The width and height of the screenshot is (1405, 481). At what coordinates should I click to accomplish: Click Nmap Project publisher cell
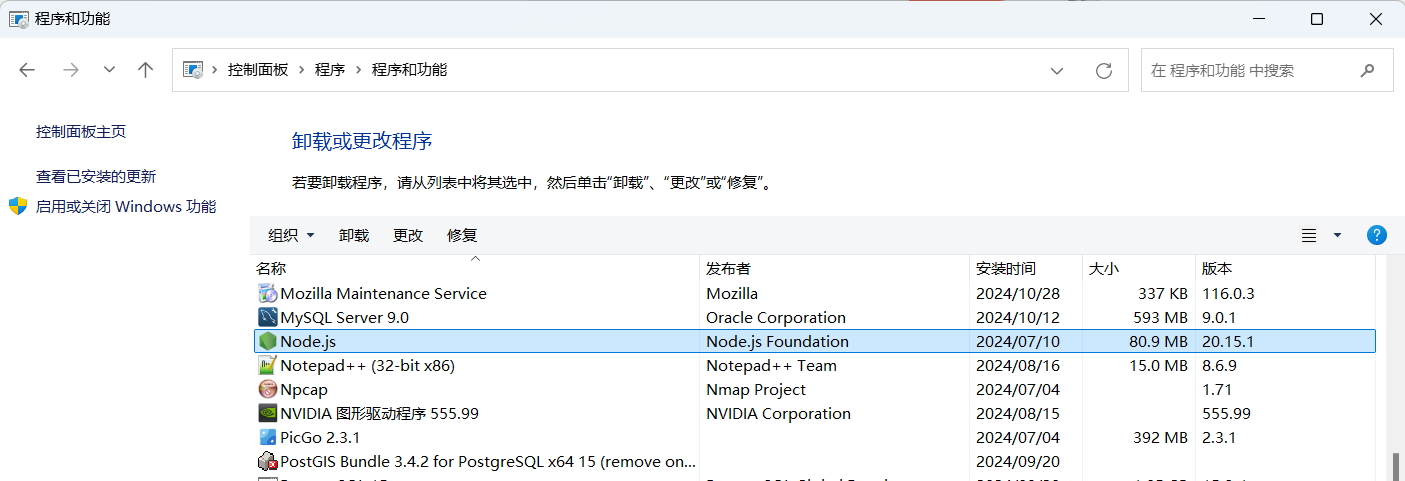(x=756, y=390)
